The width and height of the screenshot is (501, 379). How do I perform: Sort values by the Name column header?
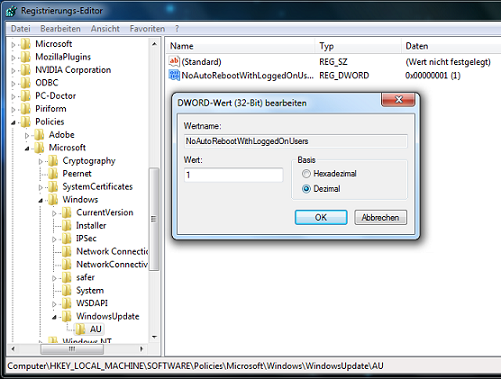(x=240, y=46)
